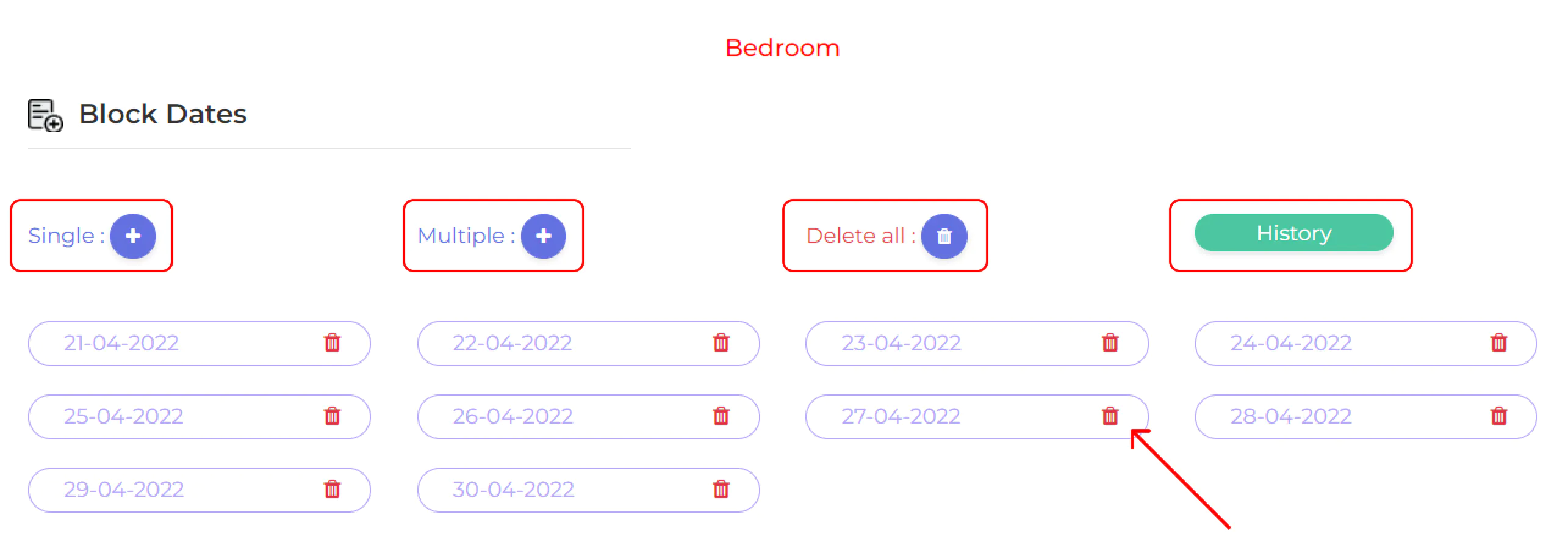Click the Delete all trash icon
Screen dimensions: 1568x553
coord(944,236)
